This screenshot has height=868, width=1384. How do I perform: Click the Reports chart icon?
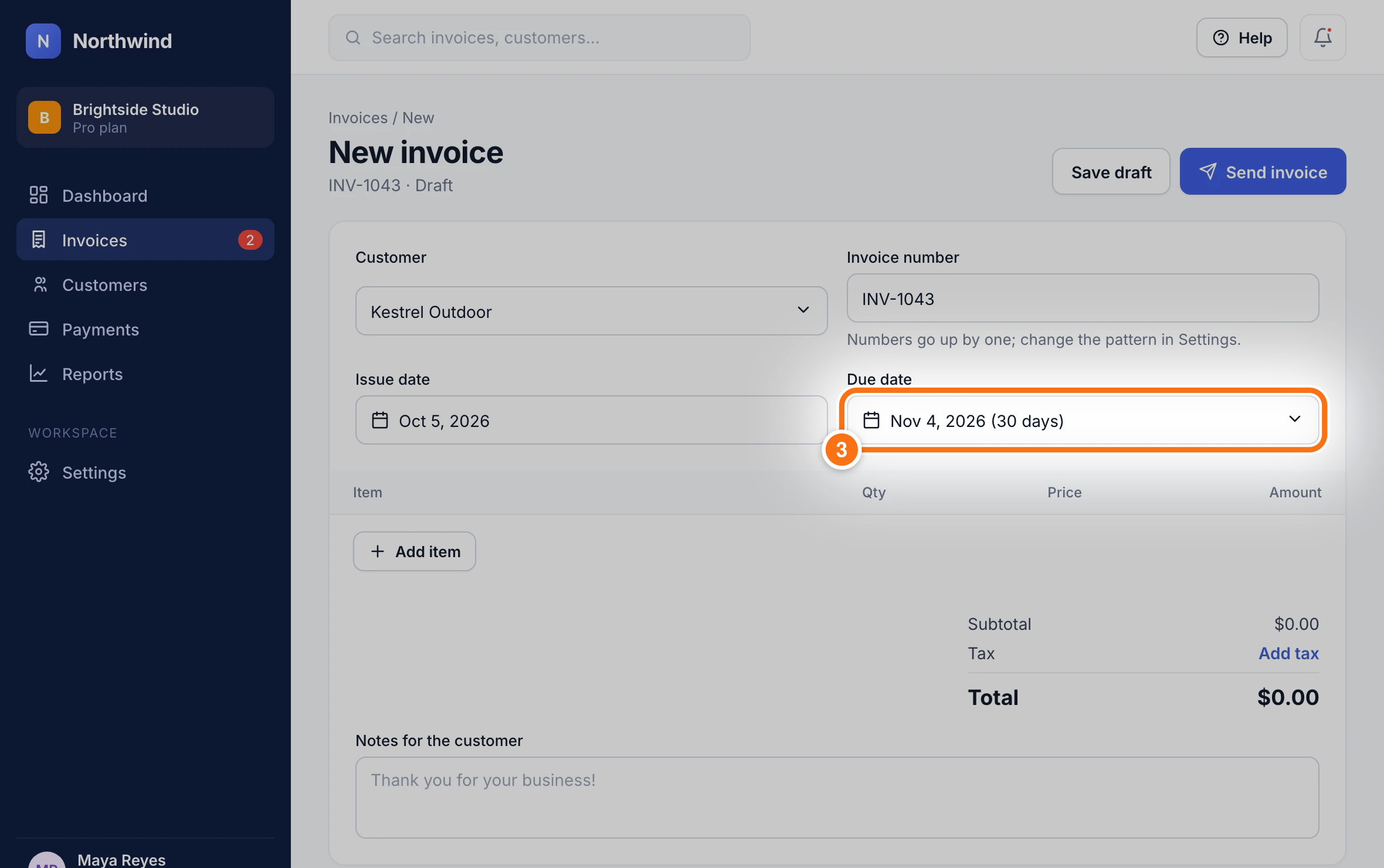(39, 374)
